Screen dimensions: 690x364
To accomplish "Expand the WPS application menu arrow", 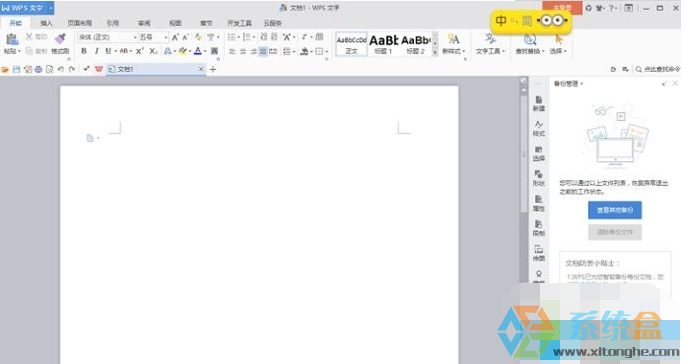I will (51, 8).
